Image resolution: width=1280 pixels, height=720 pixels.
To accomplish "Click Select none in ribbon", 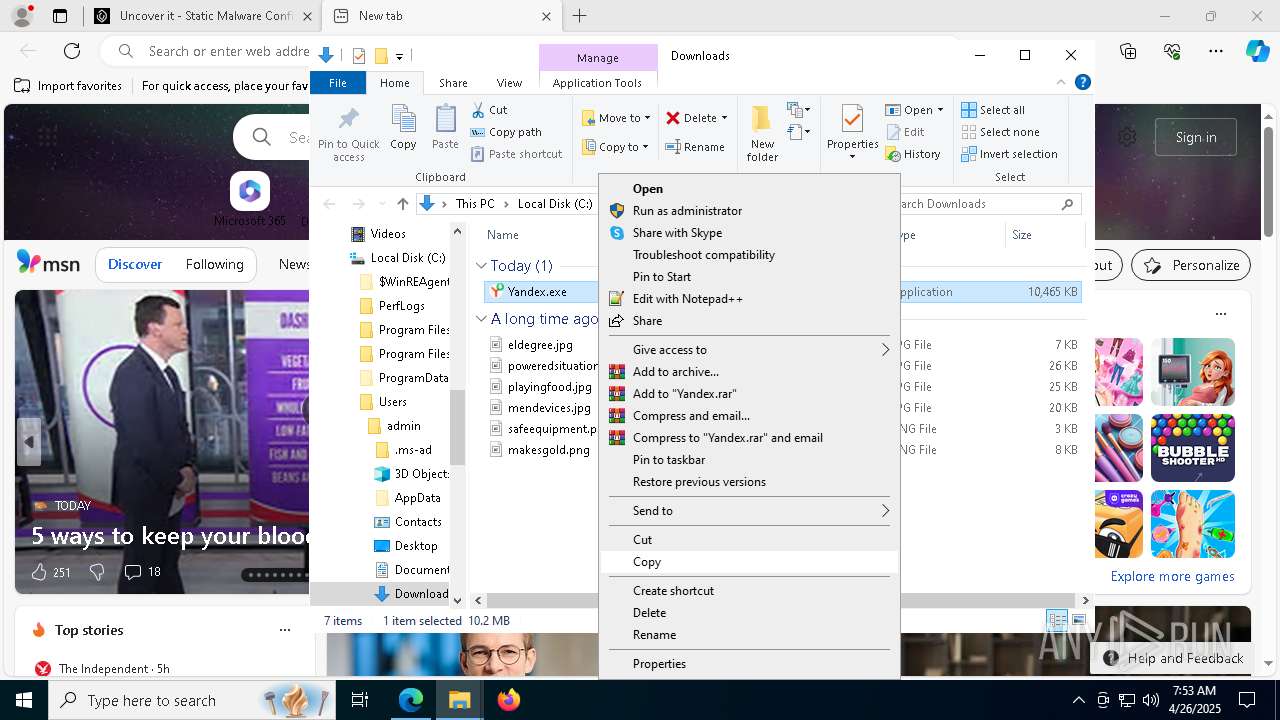I will (1000, 132).
